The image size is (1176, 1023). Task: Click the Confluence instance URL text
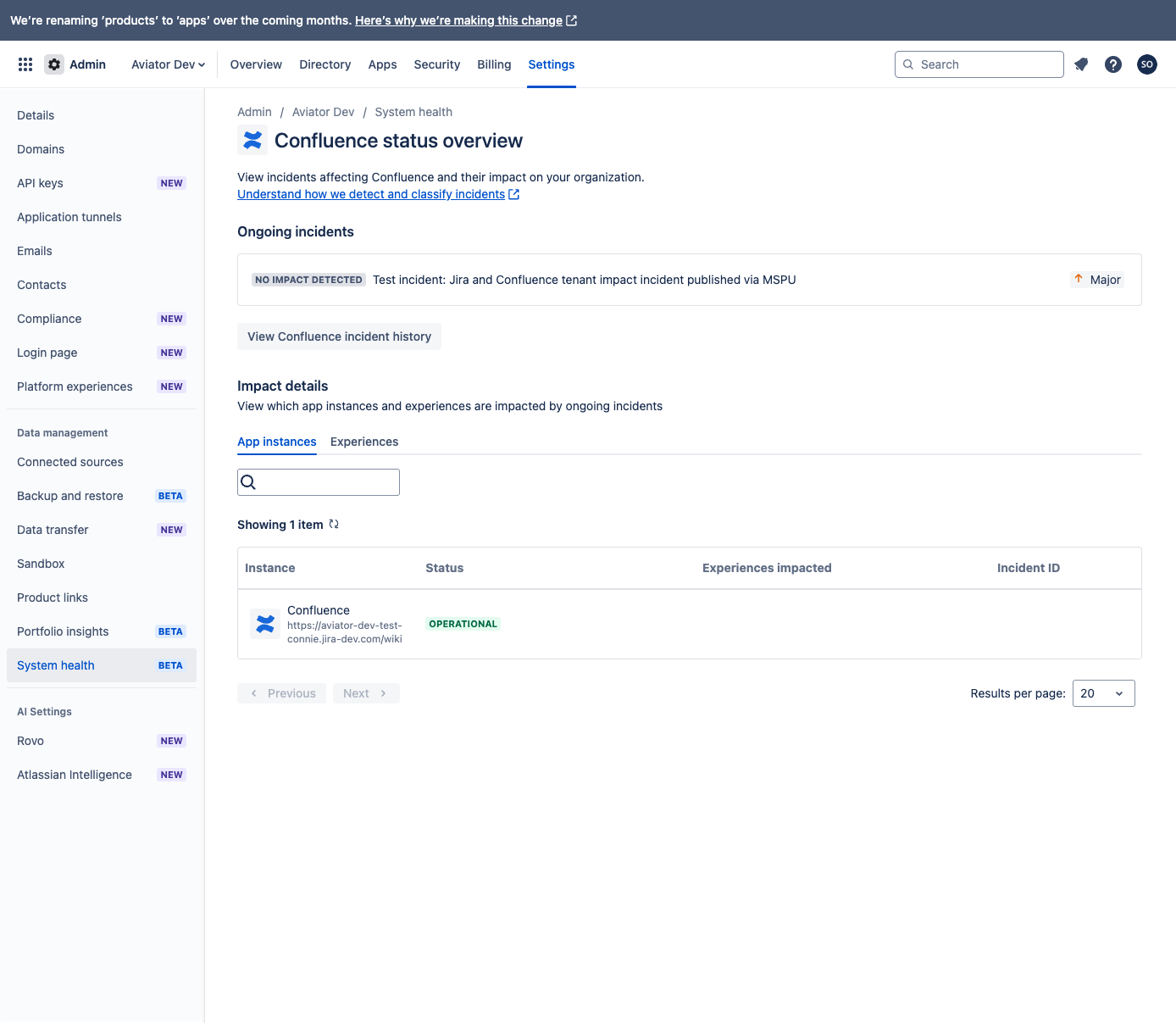[345, 632]
